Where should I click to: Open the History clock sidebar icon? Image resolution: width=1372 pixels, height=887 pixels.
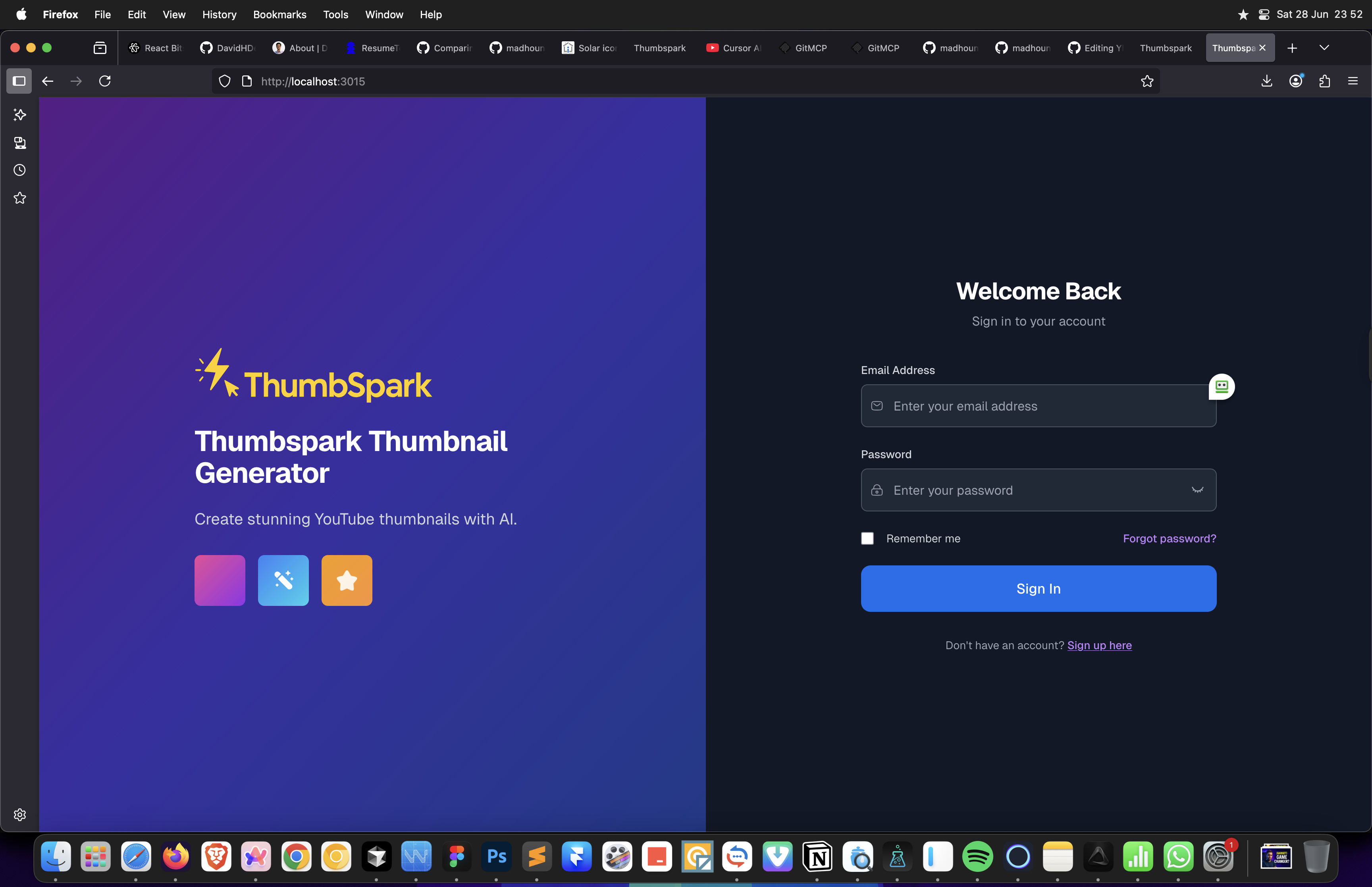point(19,170)
